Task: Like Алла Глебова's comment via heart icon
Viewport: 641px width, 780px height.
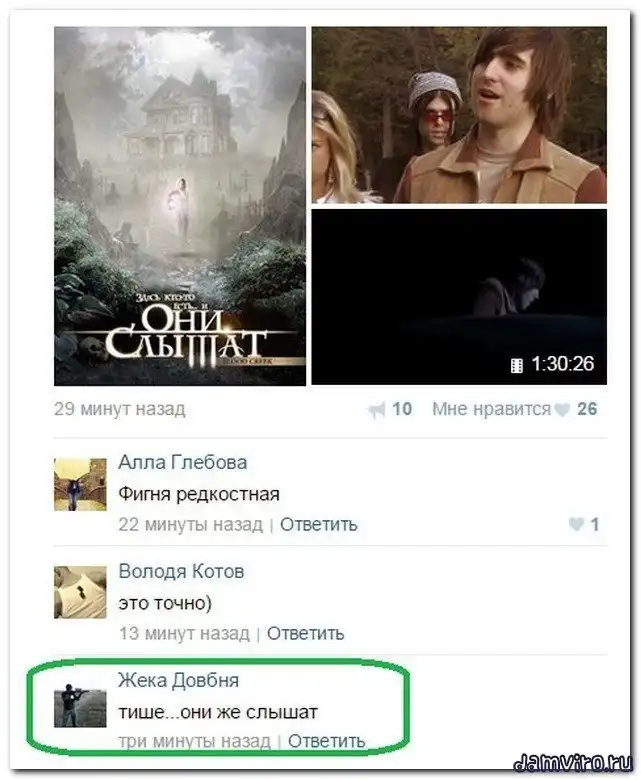Action: click(x=576, y=524)
